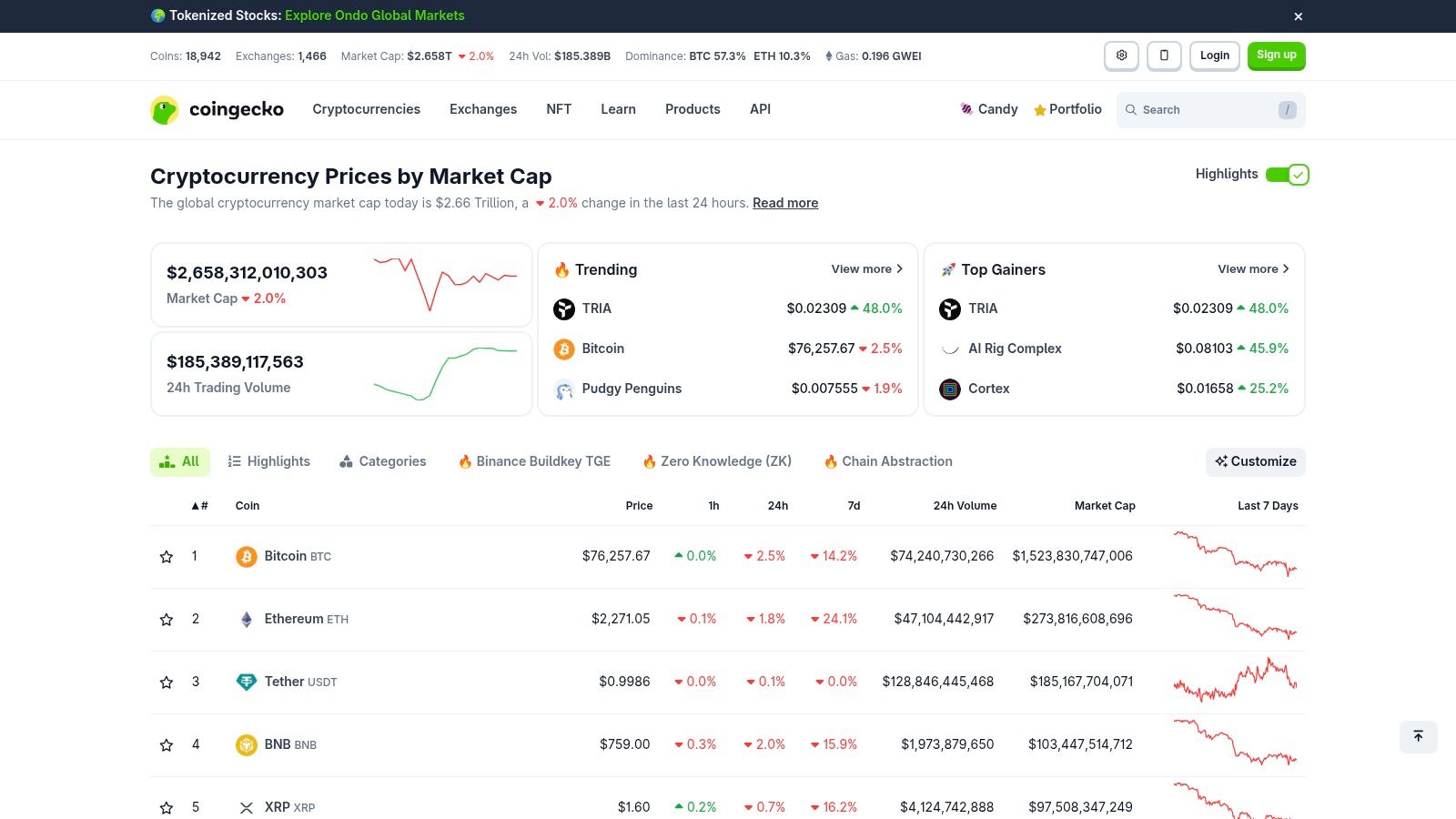Open Portfolio via the star icon
1456x819 pixels.
coord(1039,109)
